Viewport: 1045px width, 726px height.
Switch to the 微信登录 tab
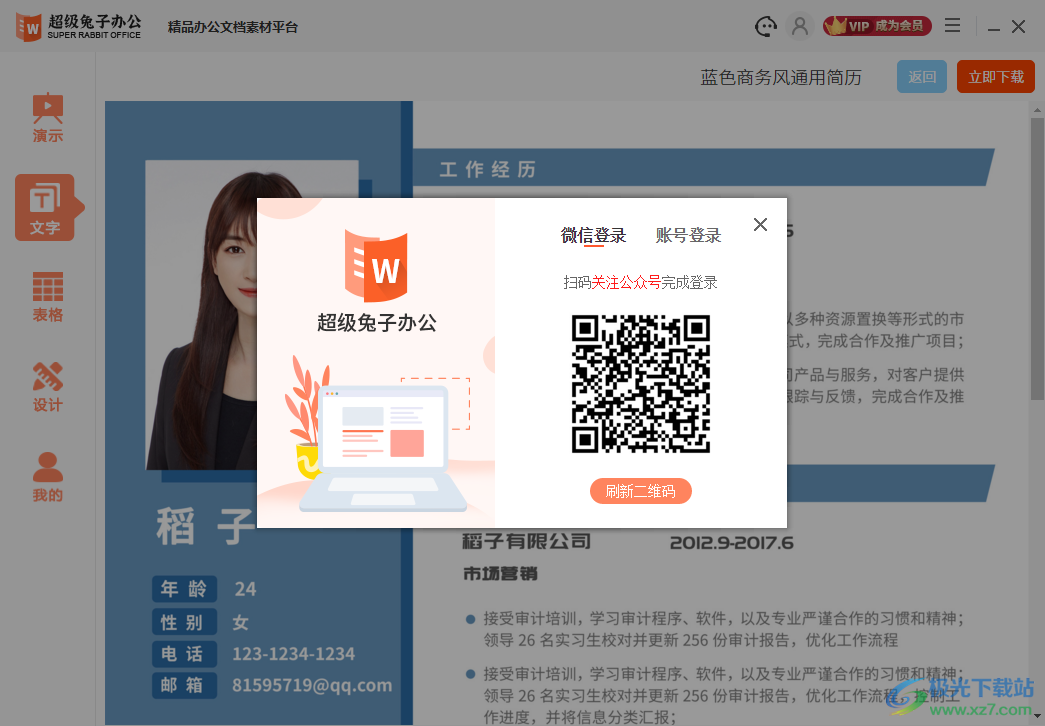pos(593,235)
